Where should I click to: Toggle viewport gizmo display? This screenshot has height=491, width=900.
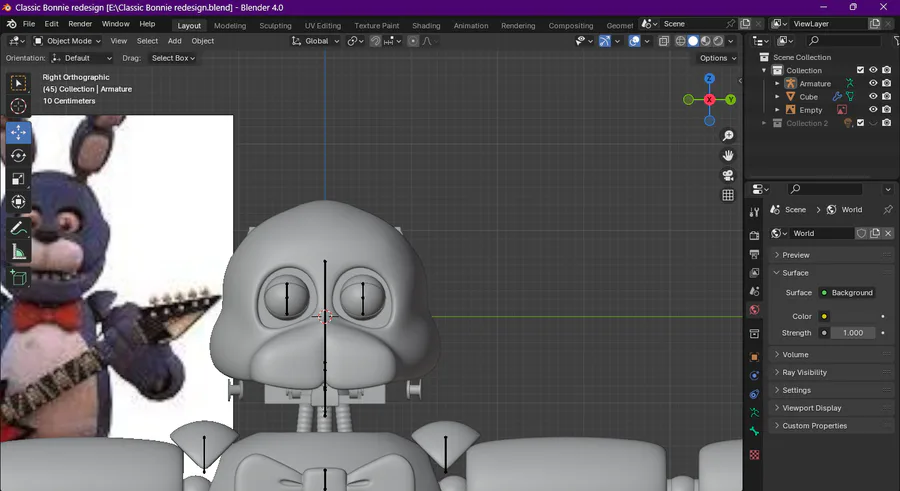coord(604,41)
